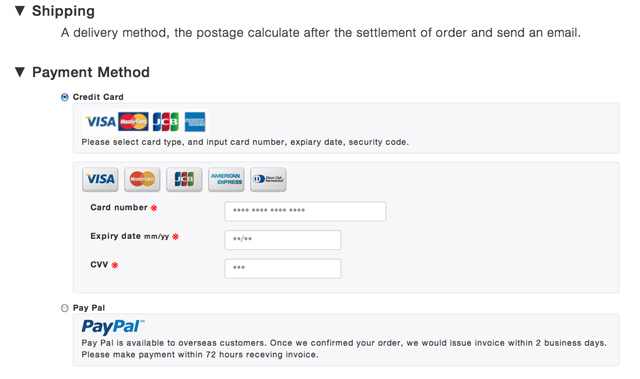The image size is (640, 379).
Task: Click the Credit Card option label
Action: [x=98, y=97]
